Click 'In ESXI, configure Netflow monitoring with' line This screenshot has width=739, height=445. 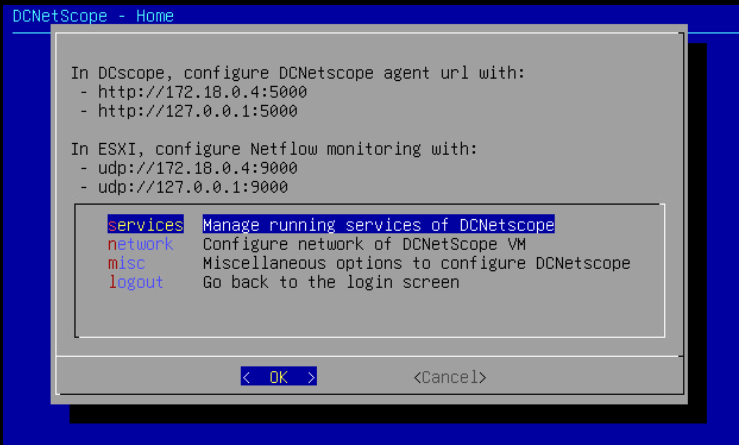click(x=274, y=149)
